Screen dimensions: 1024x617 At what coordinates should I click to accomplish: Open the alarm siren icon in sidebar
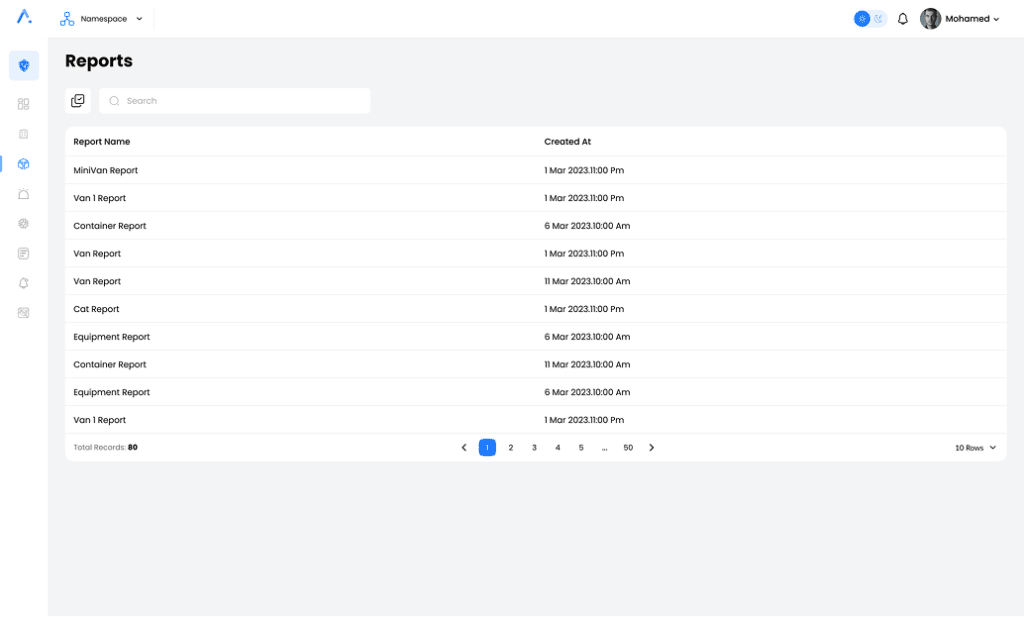tap(24, 194)
